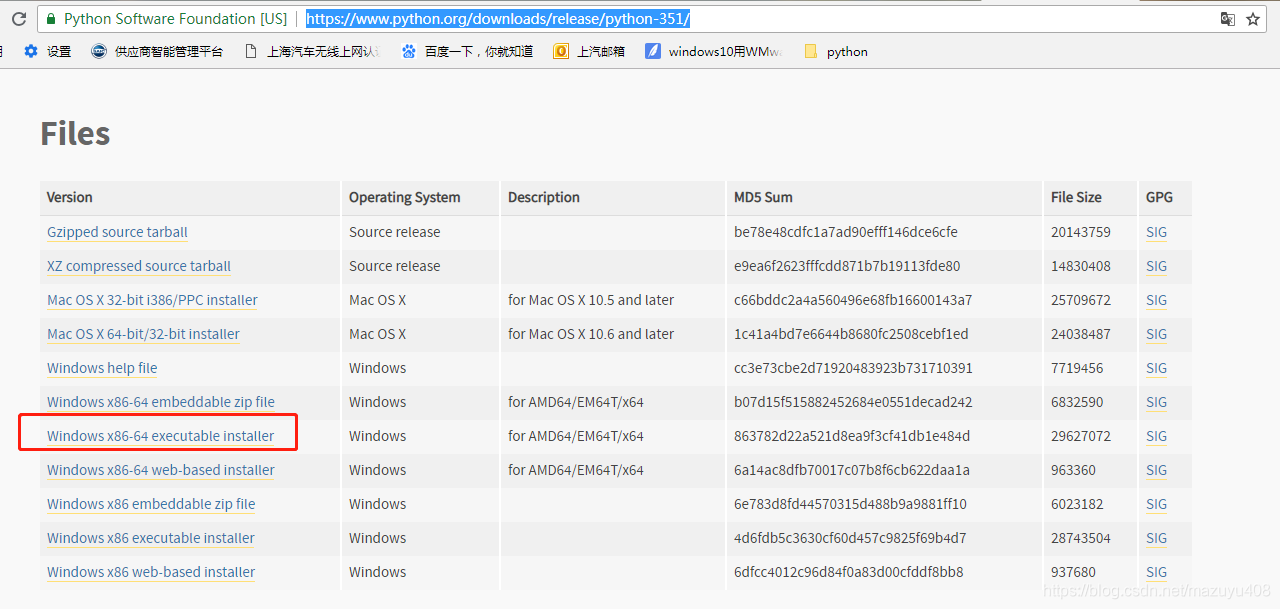The image size is (1280, 609).
Task: Click MD5 sum be78e48cdfc1a7ad90efff146dce6cfe
Action: point(845,232)
